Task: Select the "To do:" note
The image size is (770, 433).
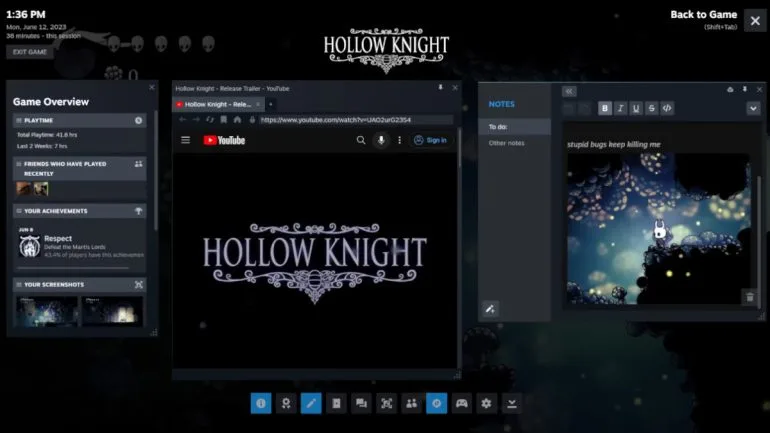Action: [x=515, y=127]
